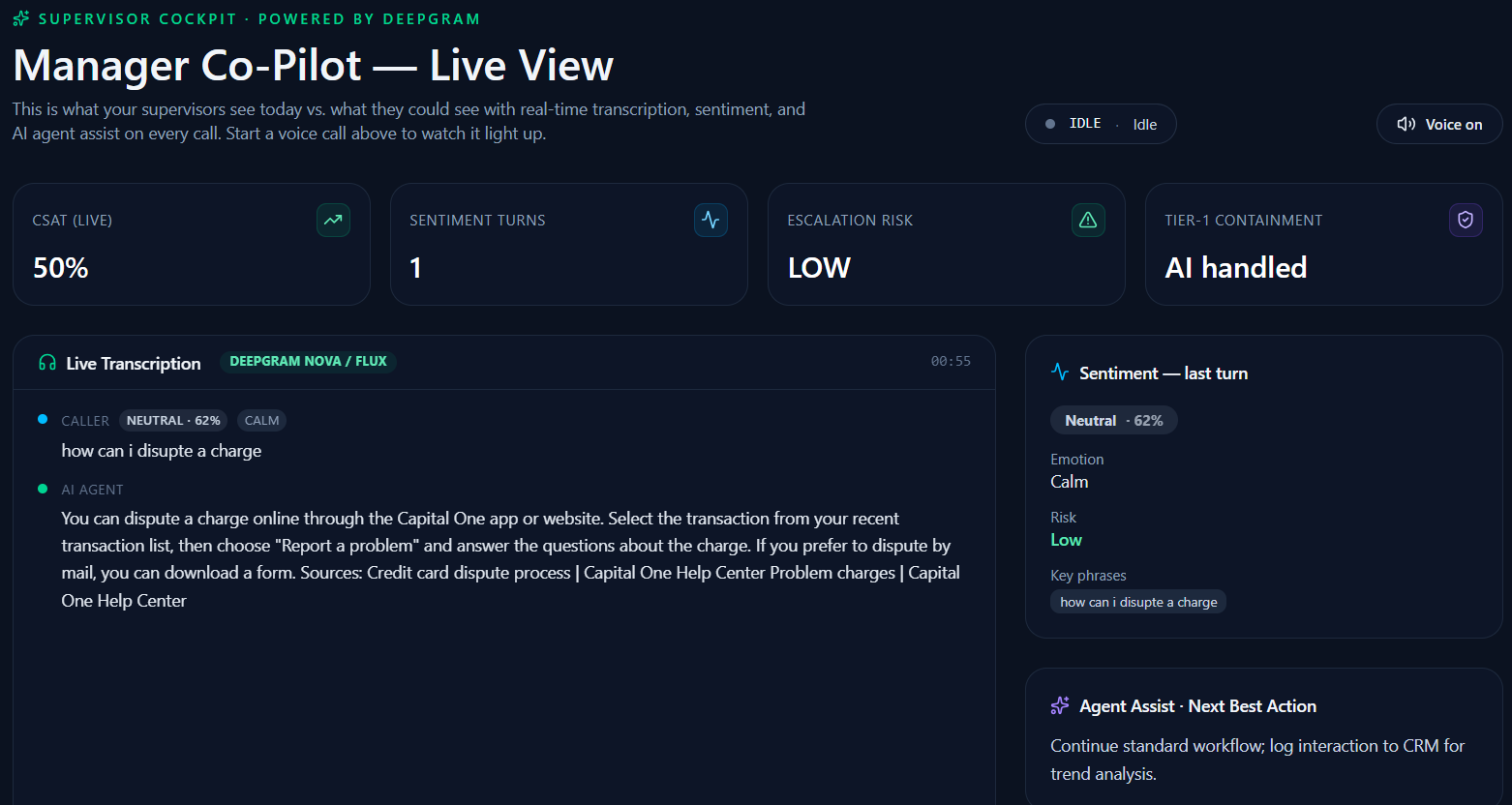1512x805 pixels.
Task: Click the 'how can i disupte a charge' key phrase chip
Action: [x=1138, y=602]
